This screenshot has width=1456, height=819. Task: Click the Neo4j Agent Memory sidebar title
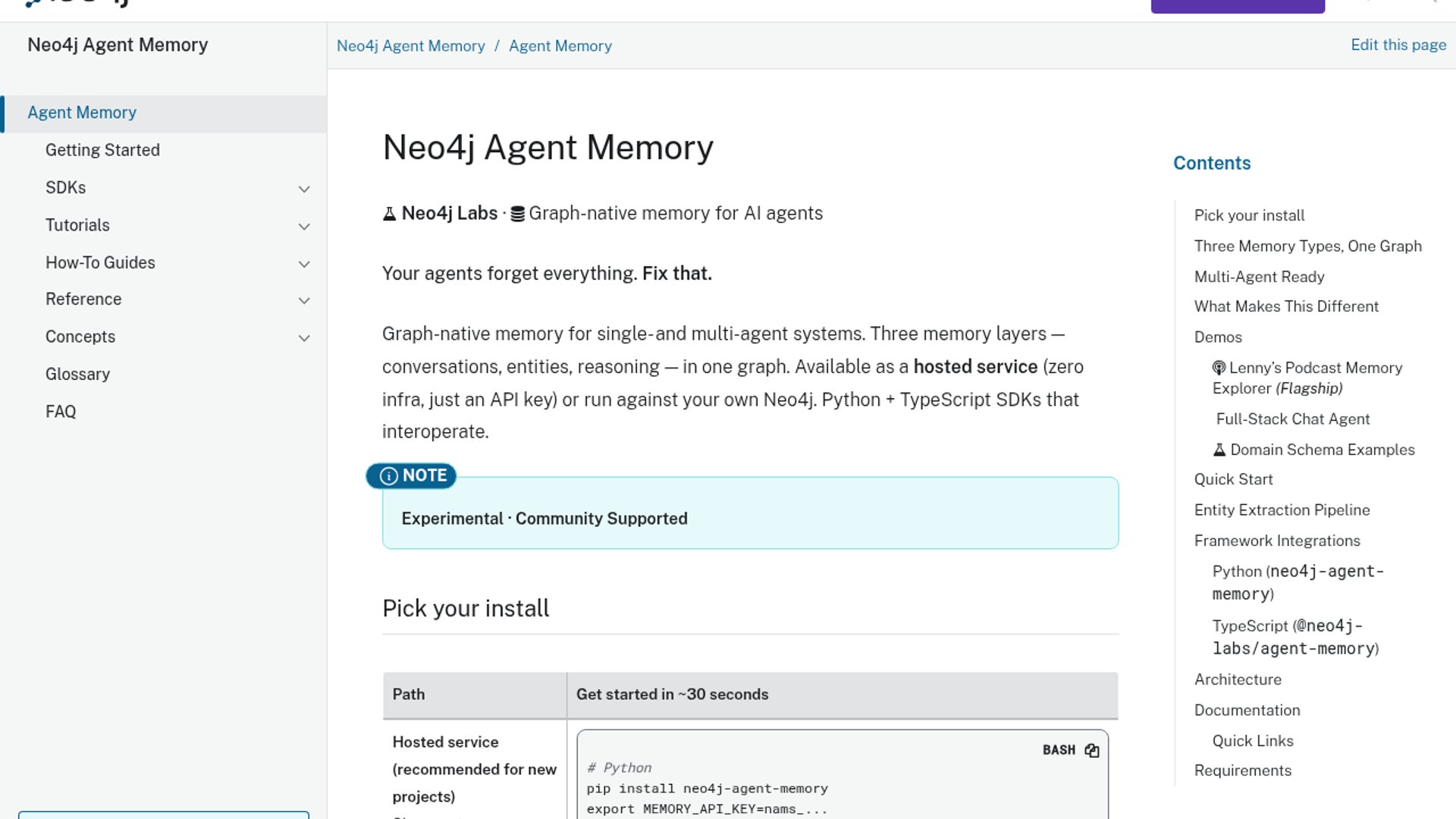coord(118,45)
